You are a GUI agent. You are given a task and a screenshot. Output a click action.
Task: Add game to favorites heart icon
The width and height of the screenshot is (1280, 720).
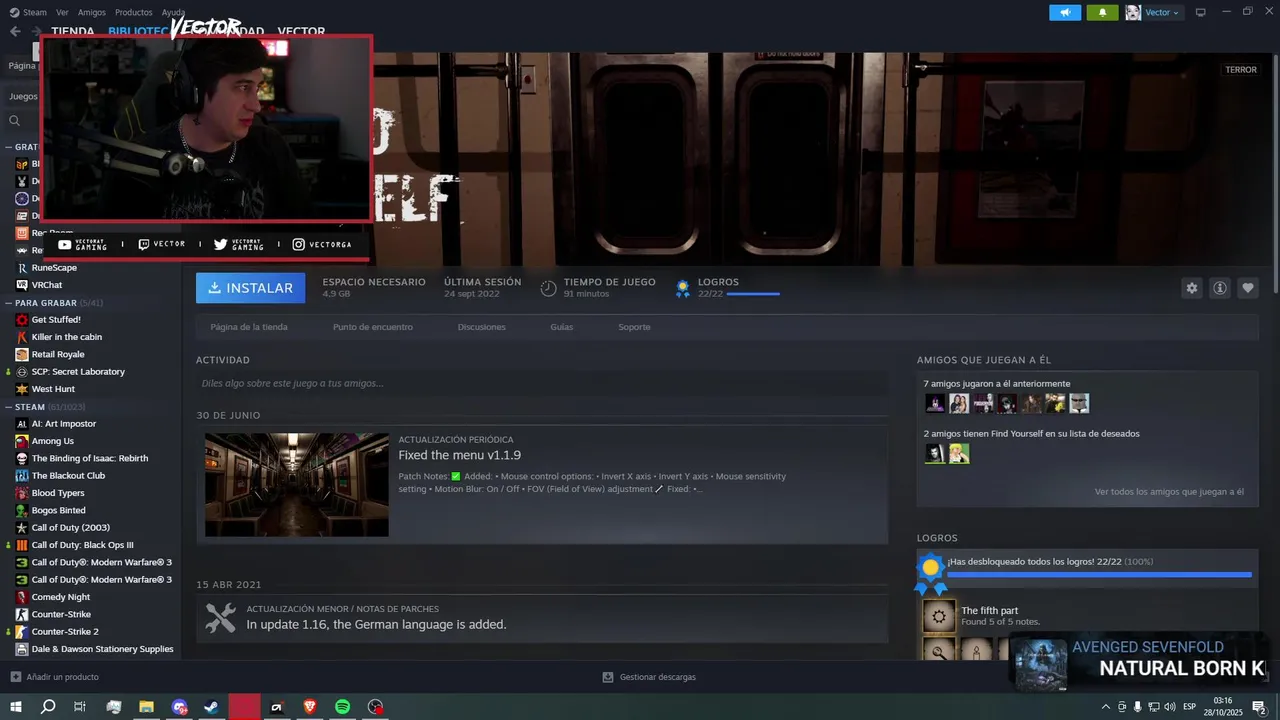(x=1248, y=288)
